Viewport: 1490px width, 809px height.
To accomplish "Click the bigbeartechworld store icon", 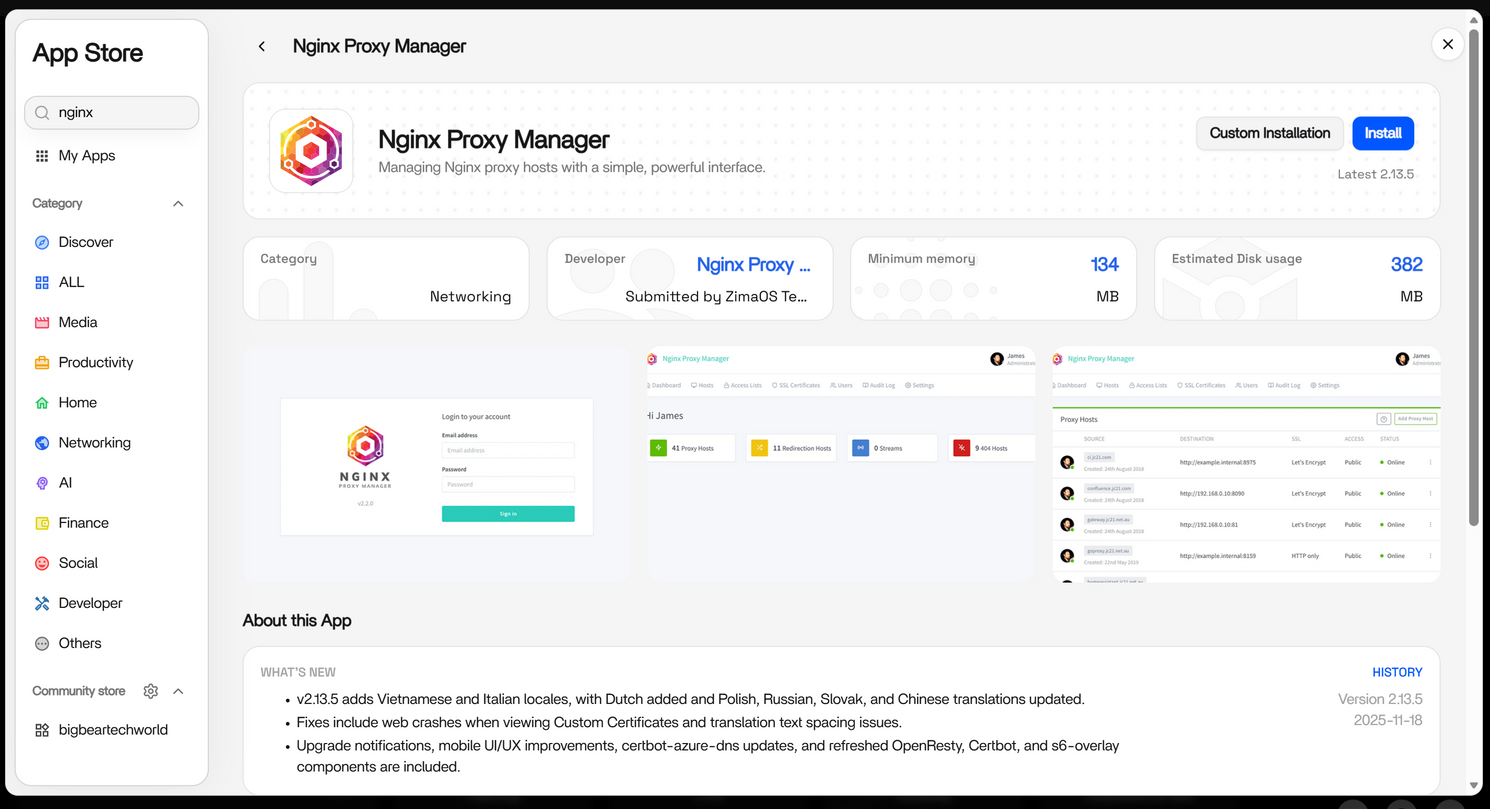I will coord(42,730).
